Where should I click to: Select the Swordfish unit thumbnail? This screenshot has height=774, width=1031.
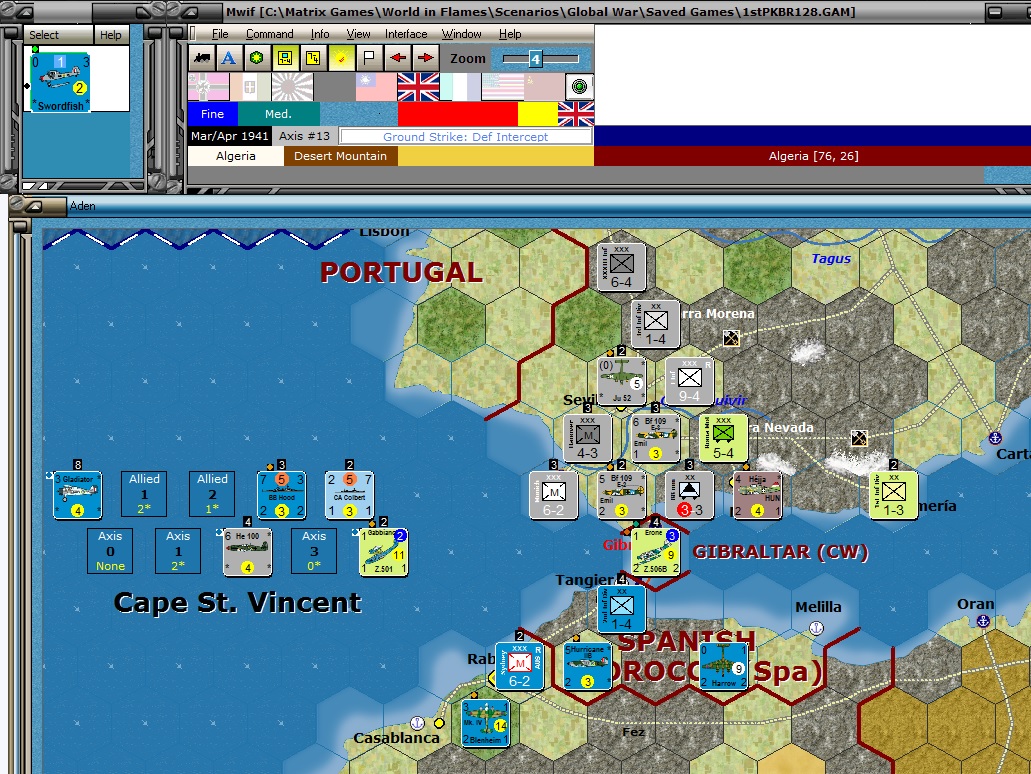(60, 82)
